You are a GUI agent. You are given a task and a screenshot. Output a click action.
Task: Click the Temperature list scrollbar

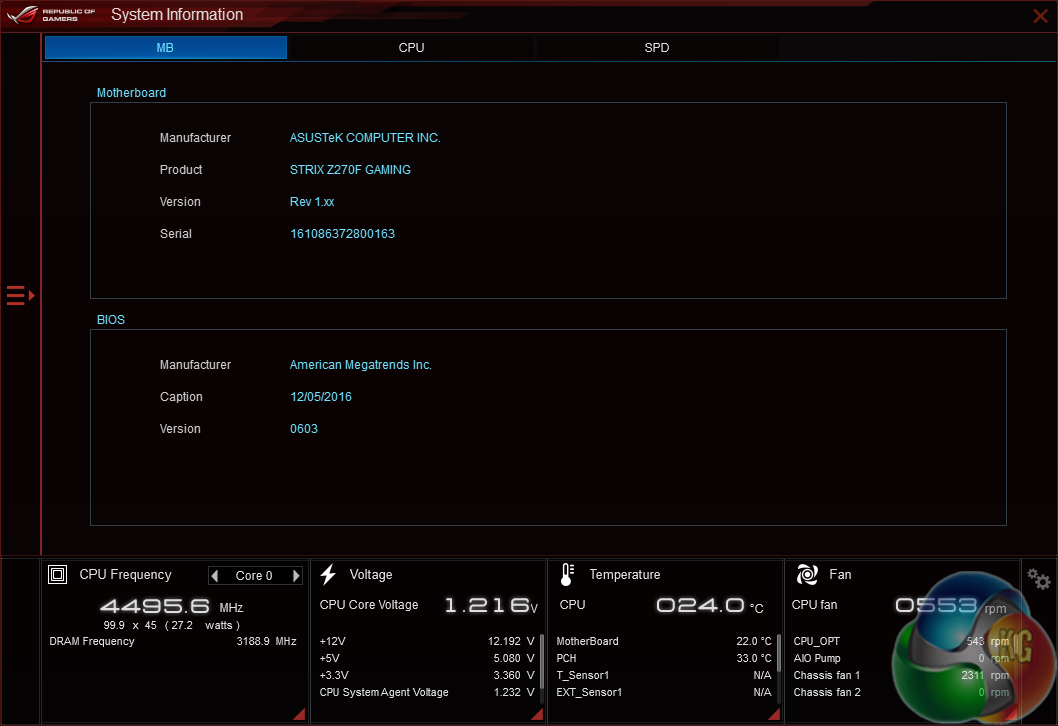click(779, 653)
